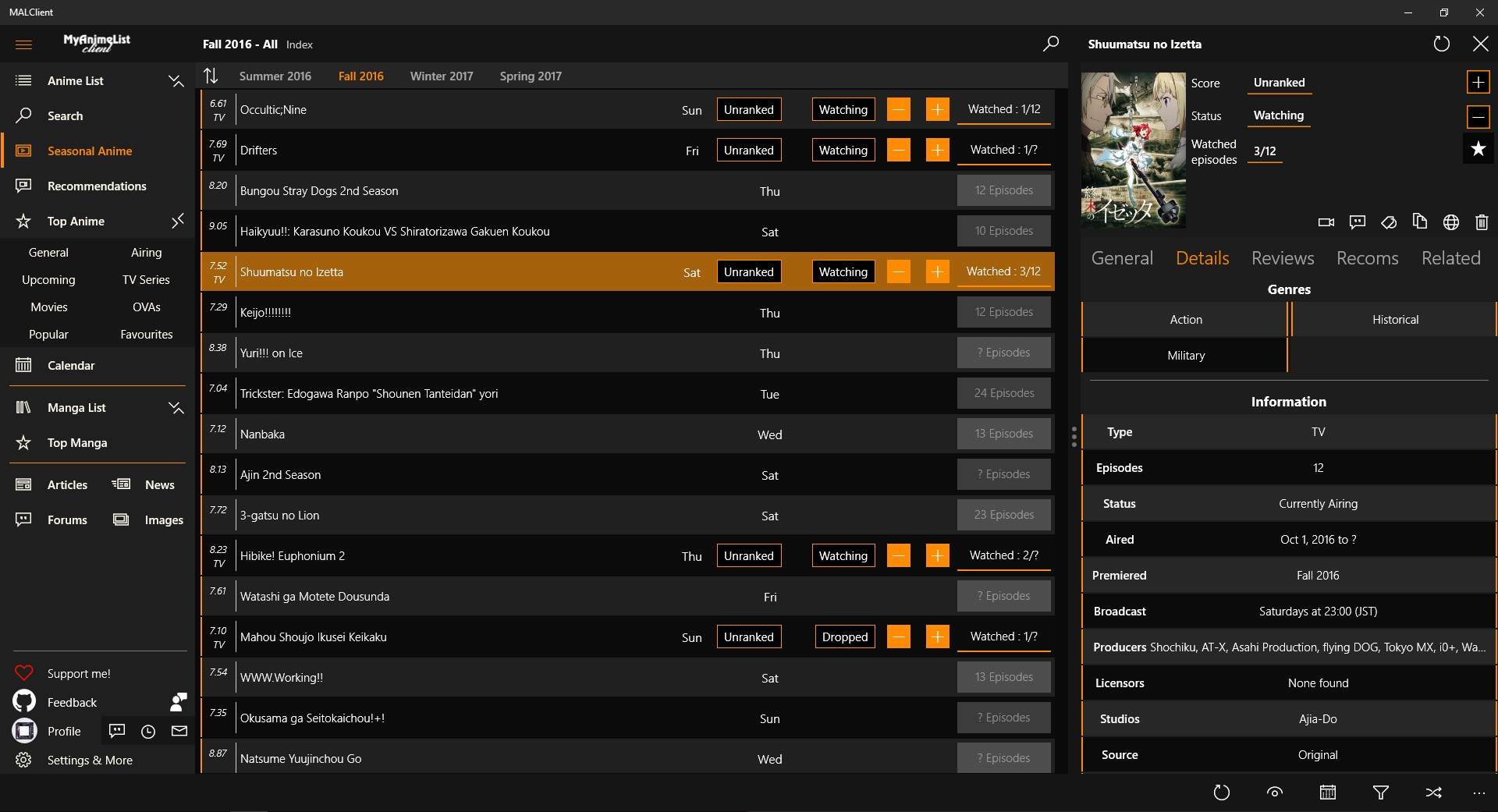This screenshot has height=812, width=1498.
Task: Open status dropdown for Drifters
Action: click(x=843, y=151)
